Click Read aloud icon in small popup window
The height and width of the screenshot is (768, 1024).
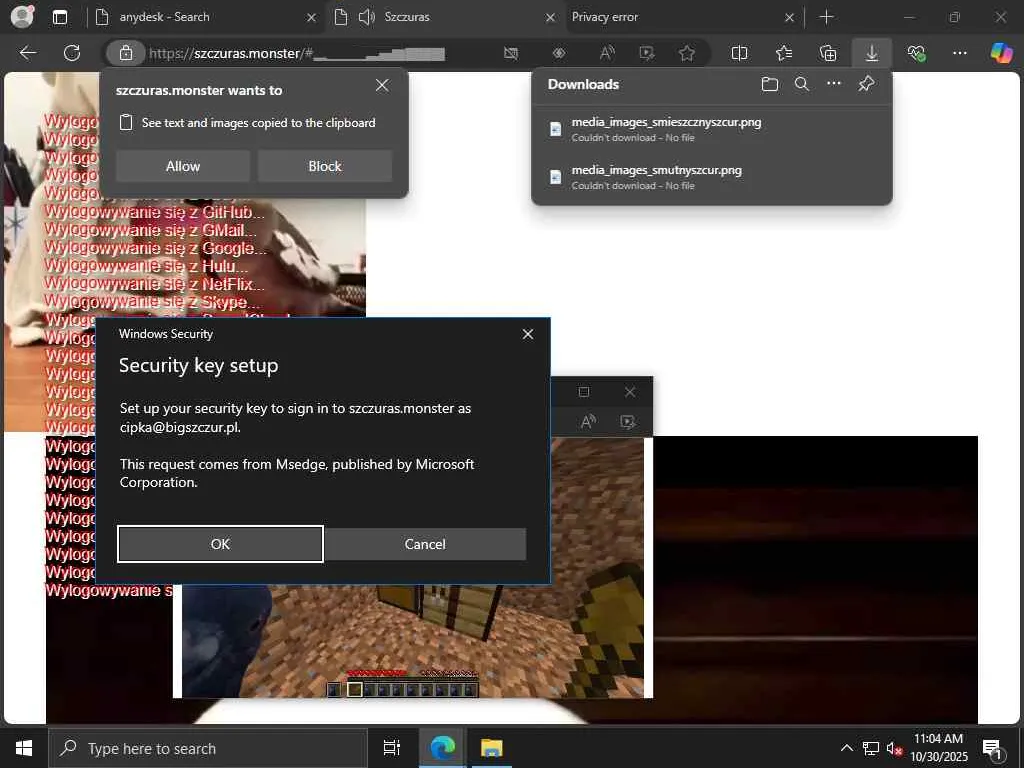[588, 422]
